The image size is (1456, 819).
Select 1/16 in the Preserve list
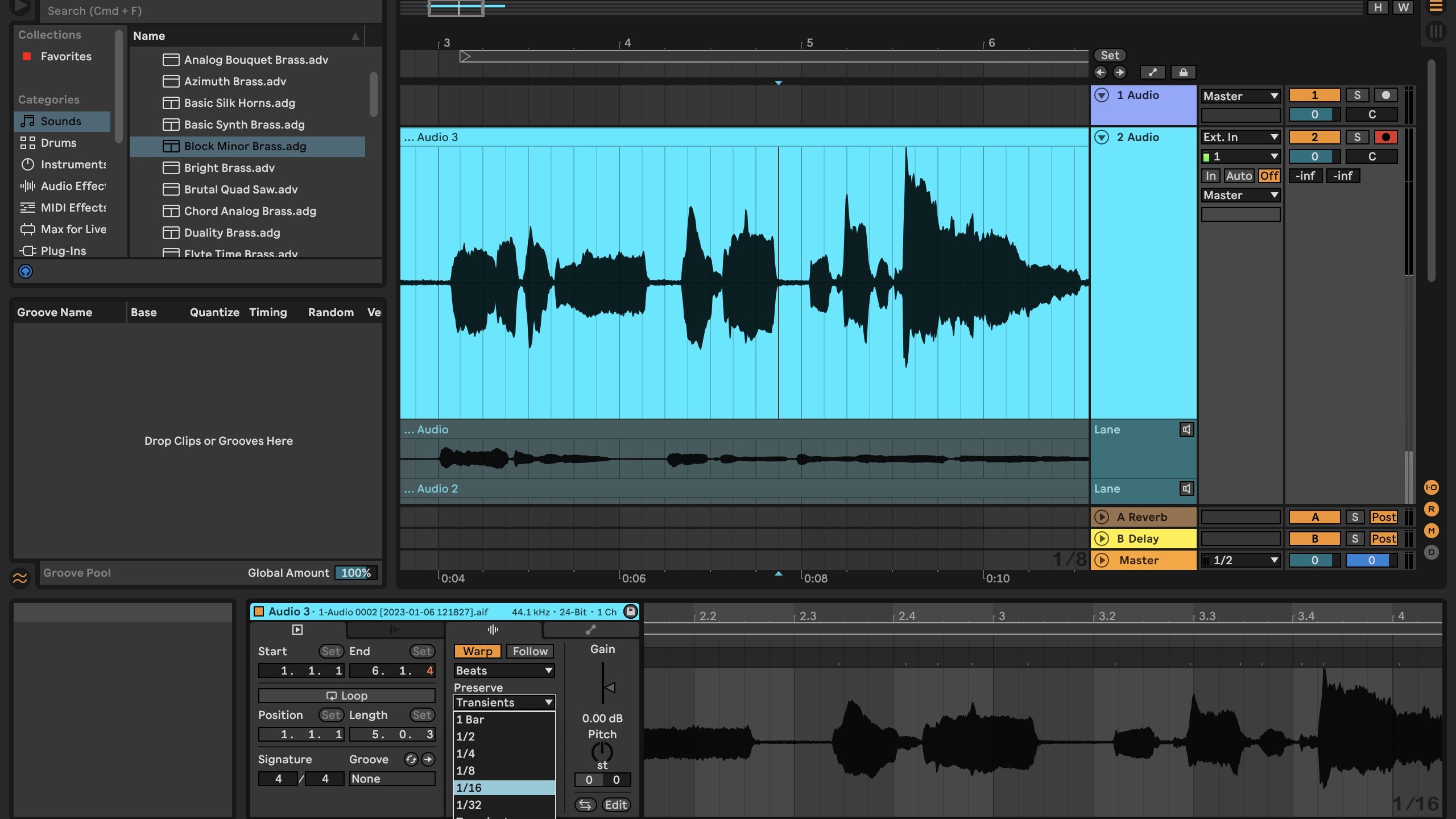(504, 788)
